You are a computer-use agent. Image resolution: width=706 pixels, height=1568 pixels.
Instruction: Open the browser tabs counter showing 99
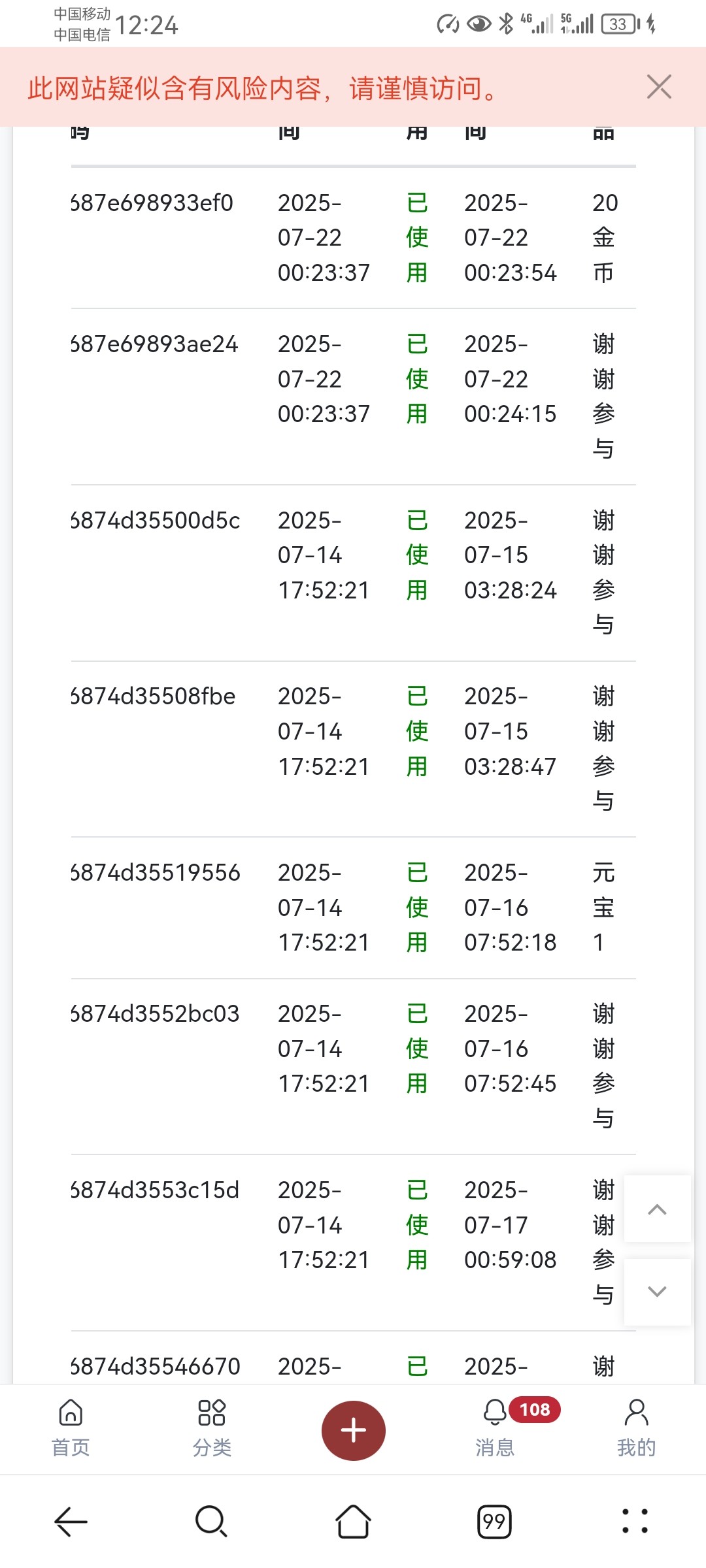[494, 1522]
